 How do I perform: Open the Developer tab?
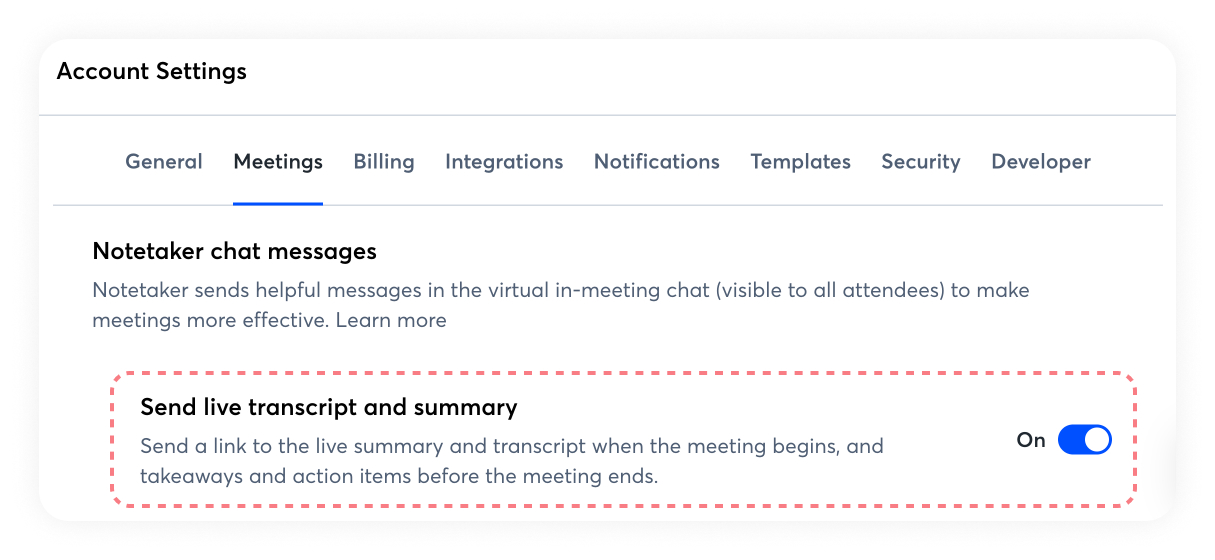[x=1041, y=162]
